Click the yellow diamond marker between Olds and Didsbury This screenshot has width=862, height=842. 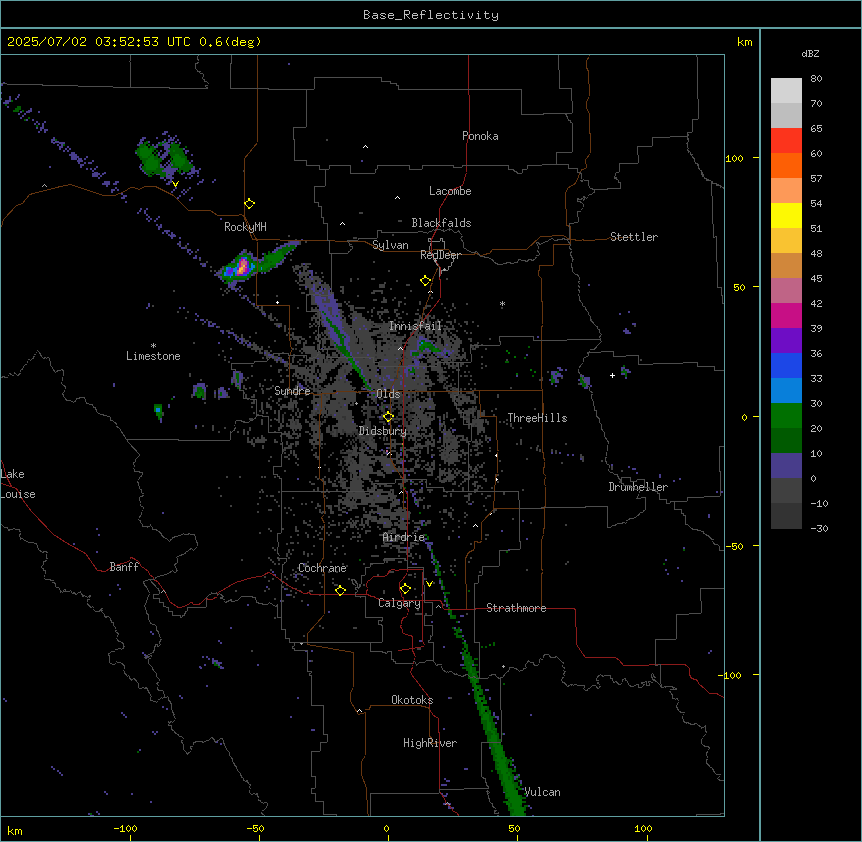point(388,417)
